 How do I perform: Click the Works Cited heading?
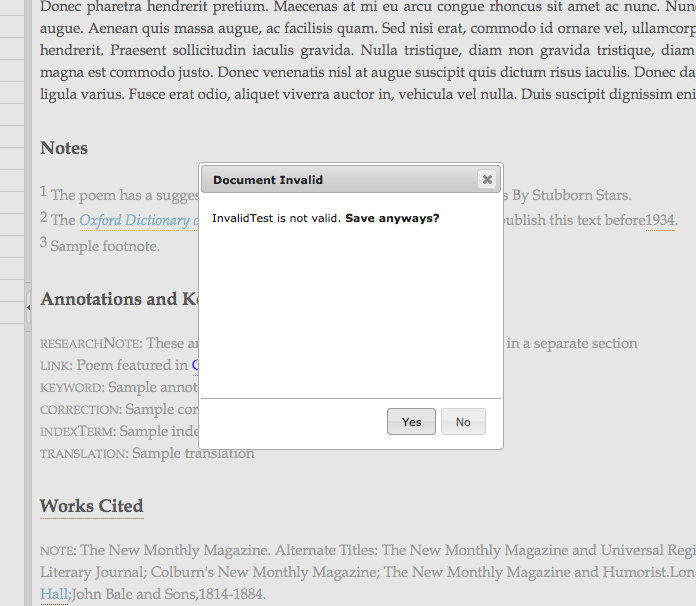(91, 506)
